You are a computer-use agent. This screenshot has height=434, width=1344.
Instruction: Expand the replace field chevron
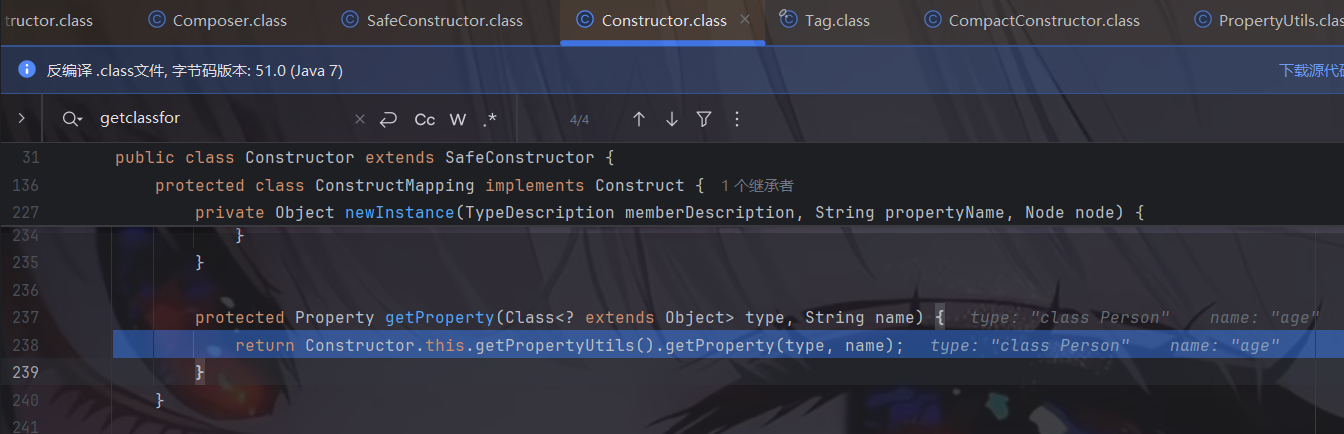21,118
